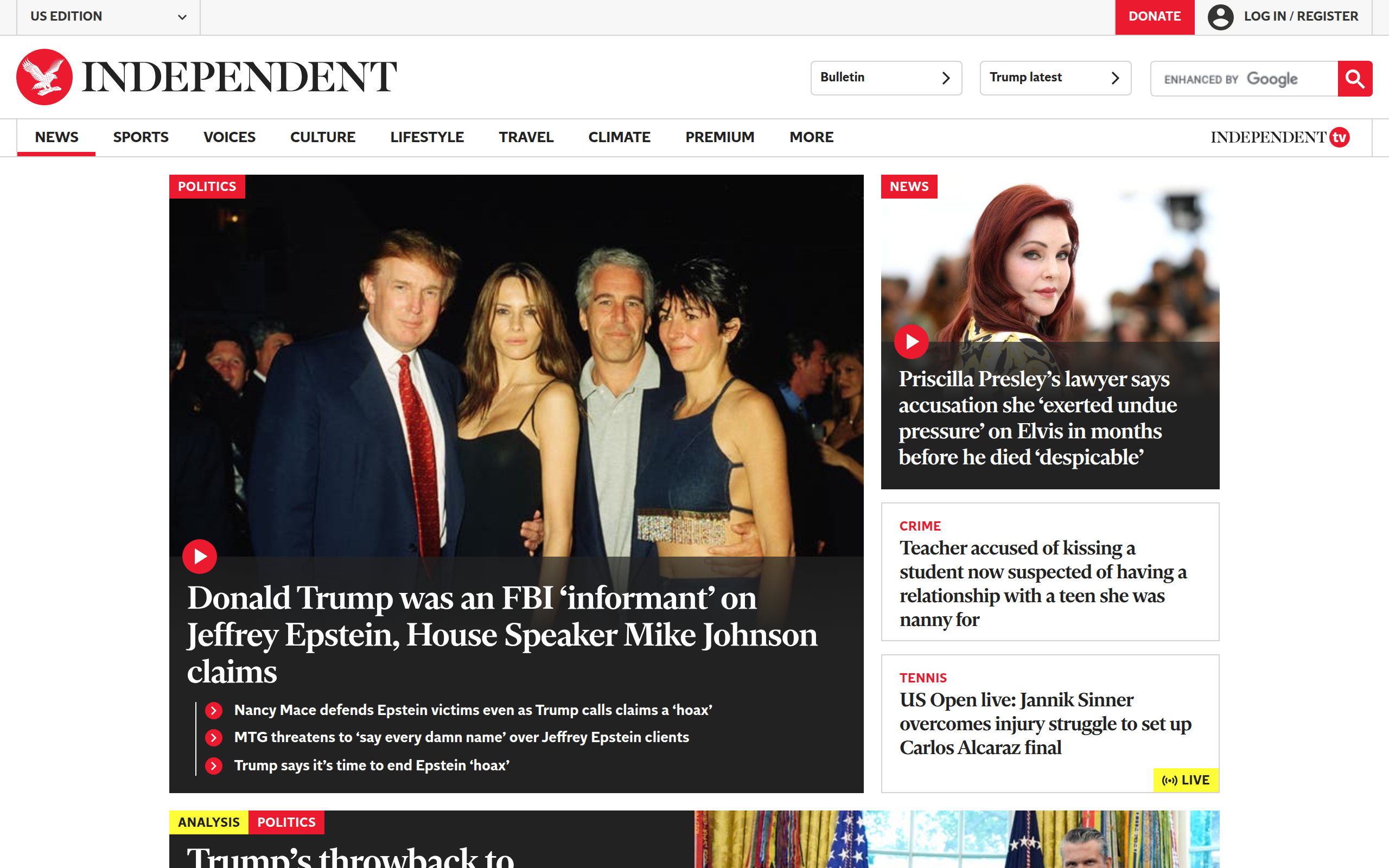The height and width of the screenshot is (868, 1389).
Task: Click the Politics tag on main story
Action: pos(207,187)
